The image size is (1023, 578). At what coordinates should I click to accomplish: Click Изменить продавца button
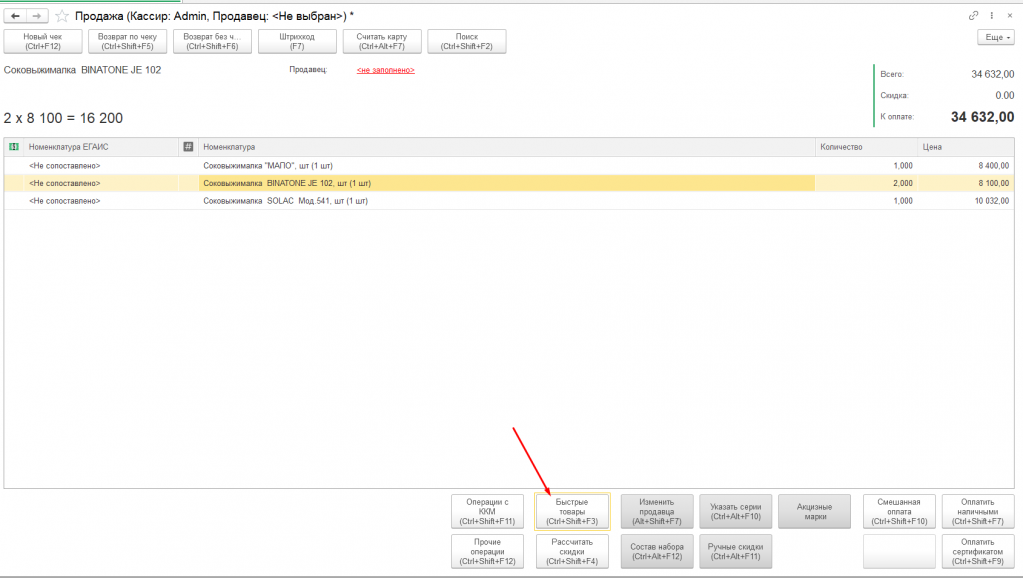click(657, 511)
